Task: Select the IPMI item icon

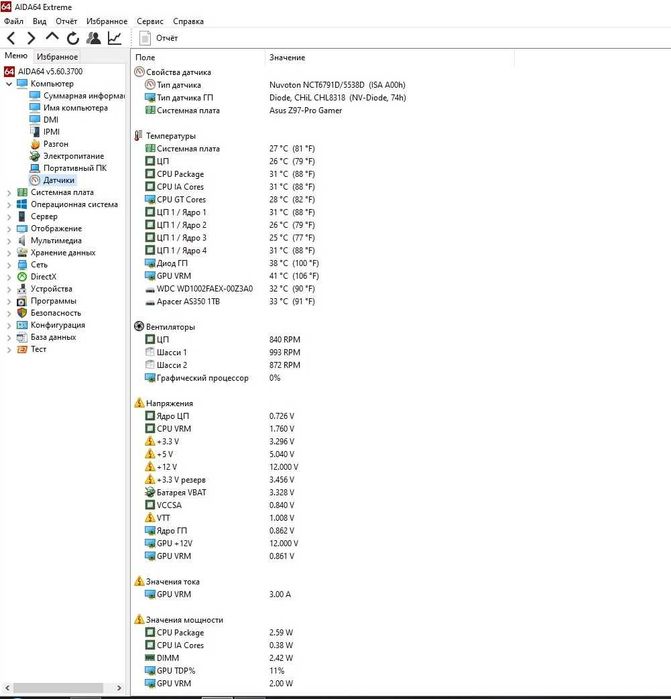Action: 35,132
